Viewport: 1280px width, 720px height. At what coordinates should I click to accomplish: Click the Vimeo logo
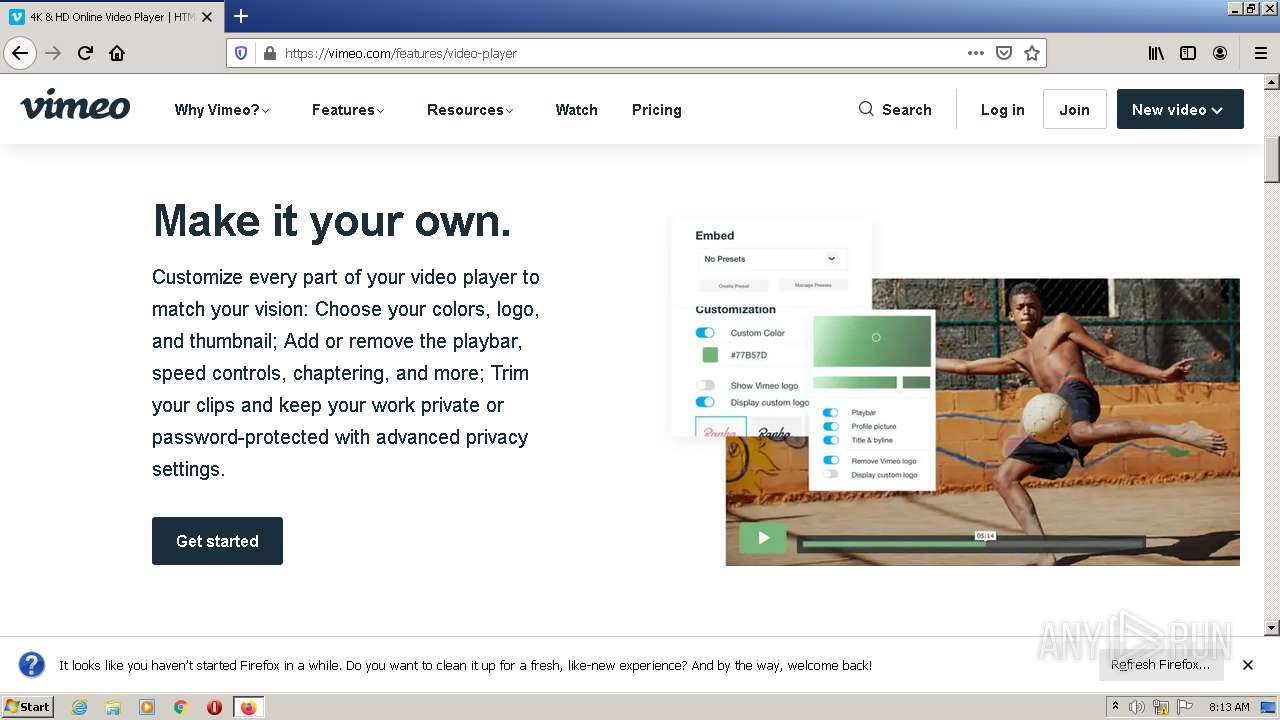tap(75, 105)
